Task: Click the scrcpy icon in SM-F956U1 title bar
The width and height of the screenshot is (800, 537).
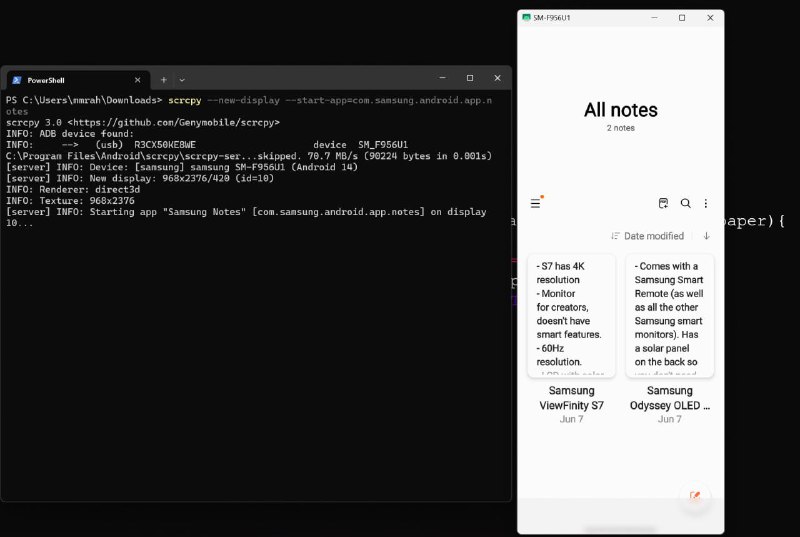Action: tap(526, 17)
